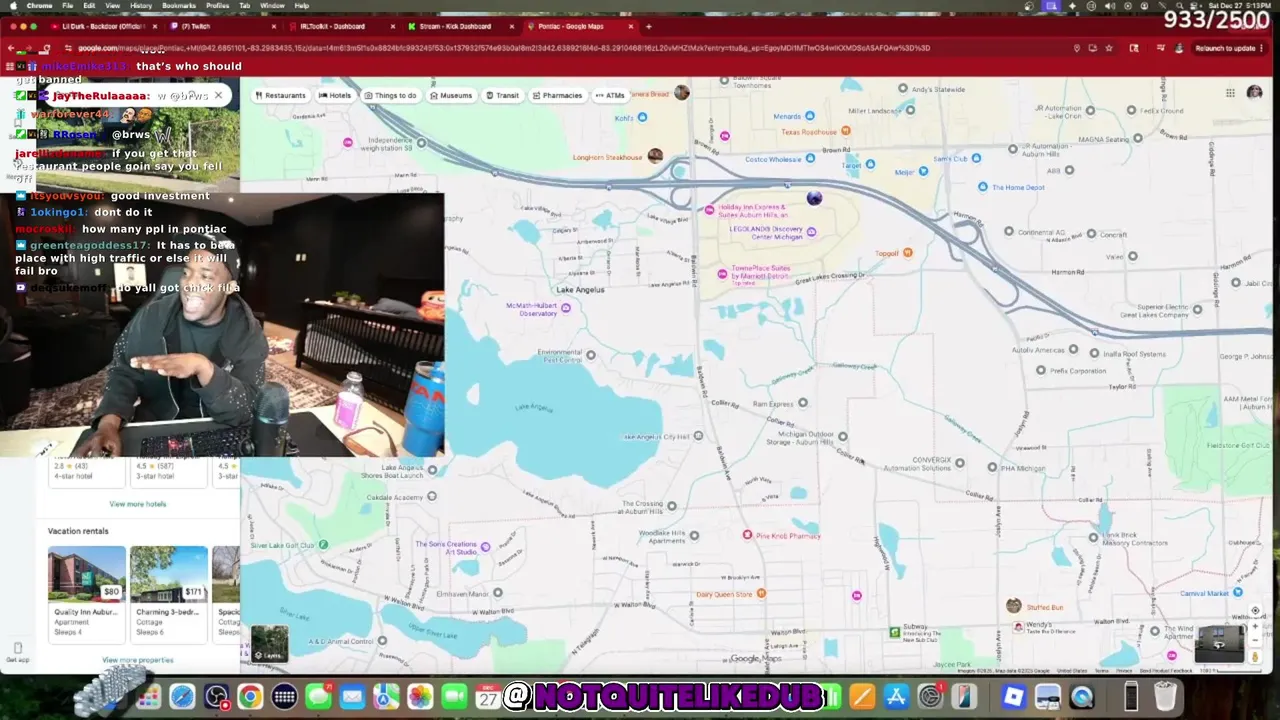Click the Kohl's shopping pin

coord(642,117)
